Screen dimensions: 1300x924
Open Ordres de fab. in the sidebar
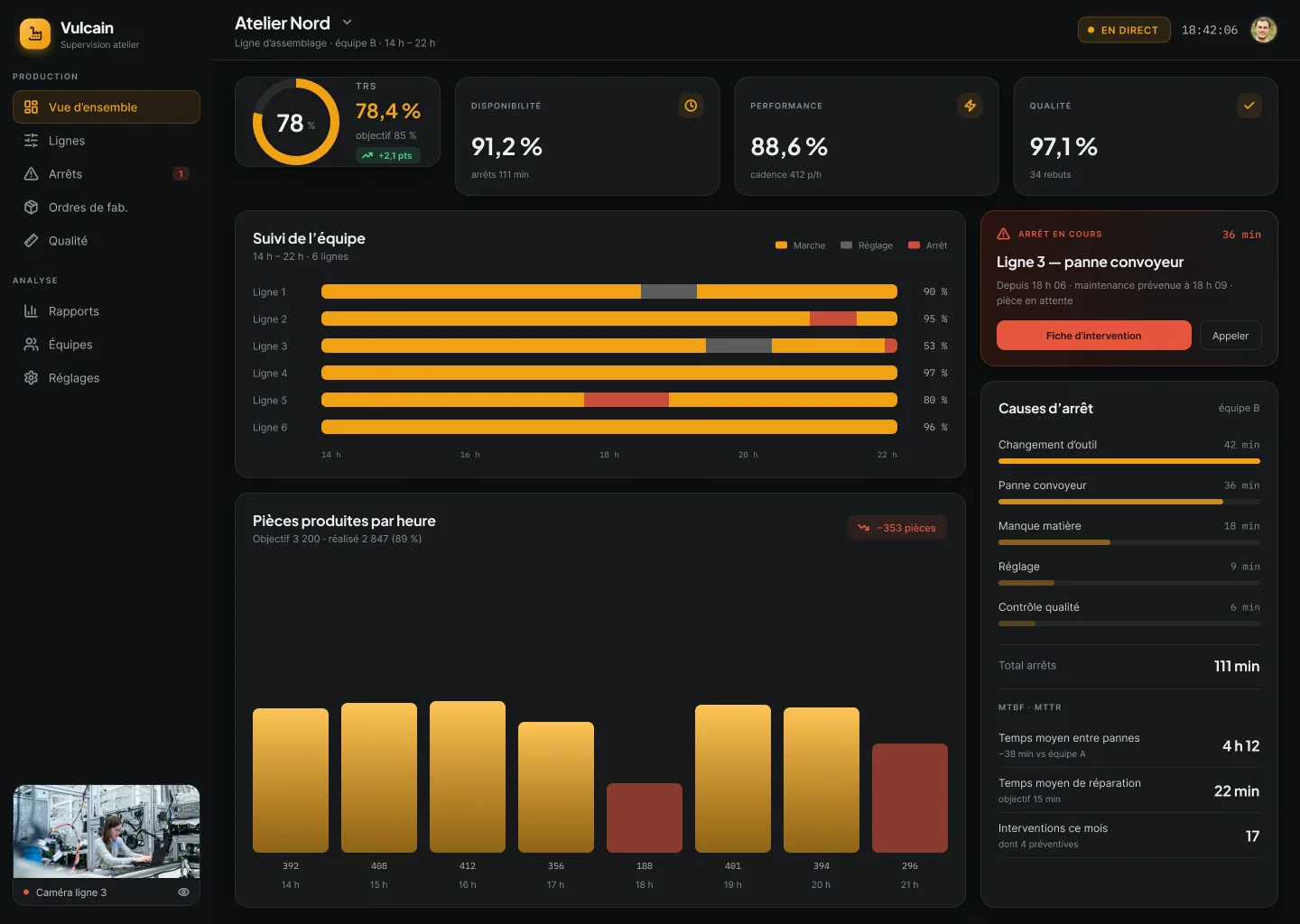click(107, 208)
